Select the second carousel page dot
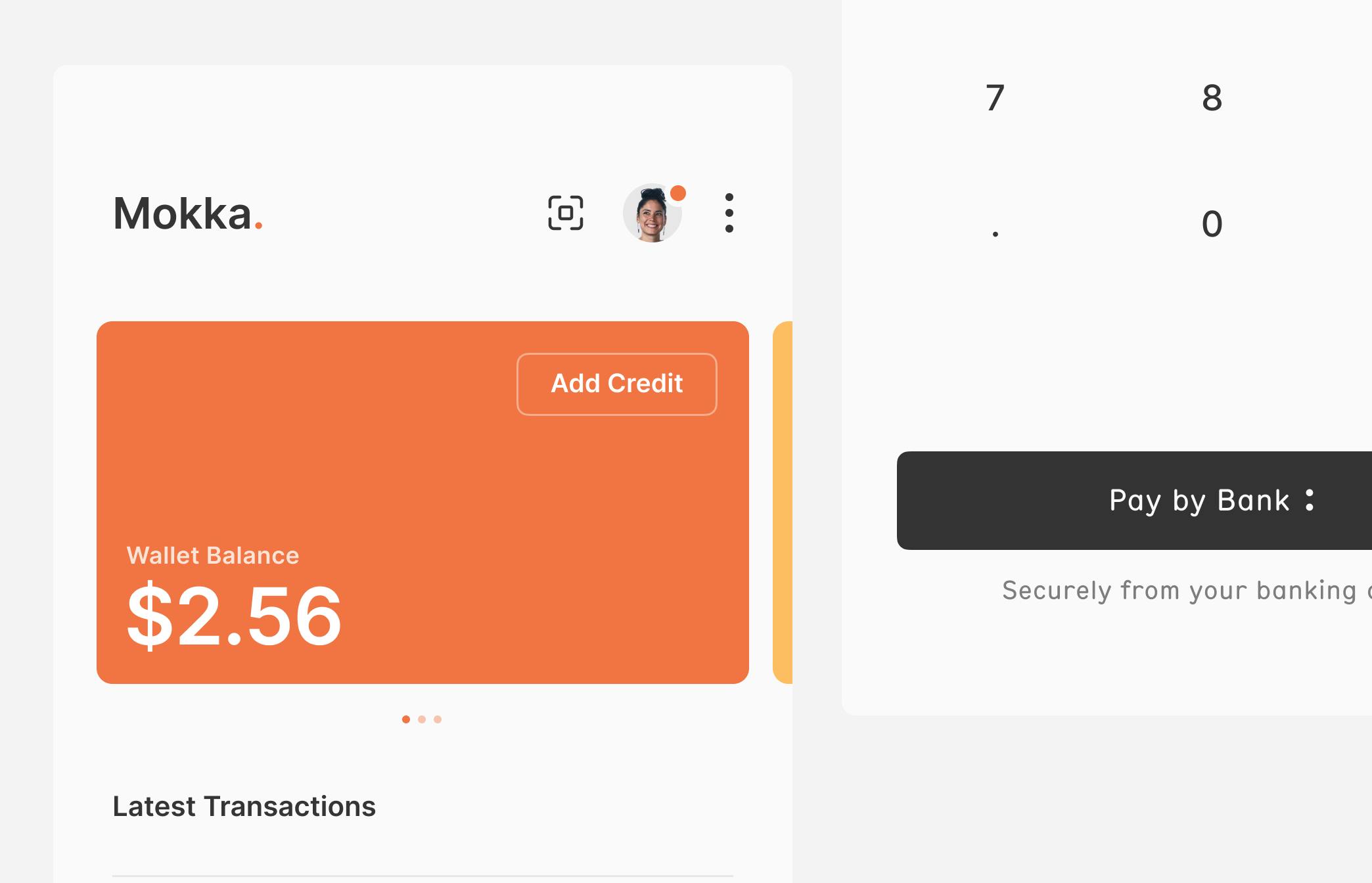 pos(422,719)
